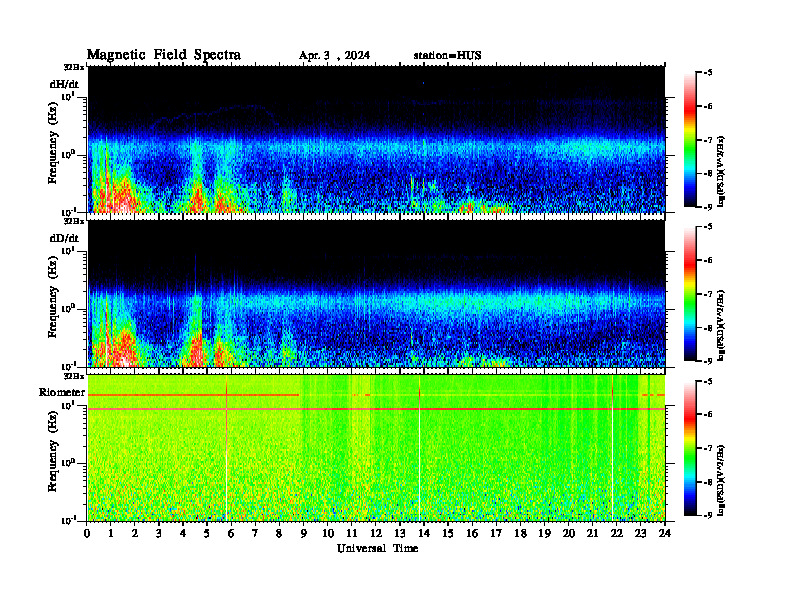Select the date text "Apr. 3 , 2024"
Screen dimensions: 792x612
tap(334, 56)
